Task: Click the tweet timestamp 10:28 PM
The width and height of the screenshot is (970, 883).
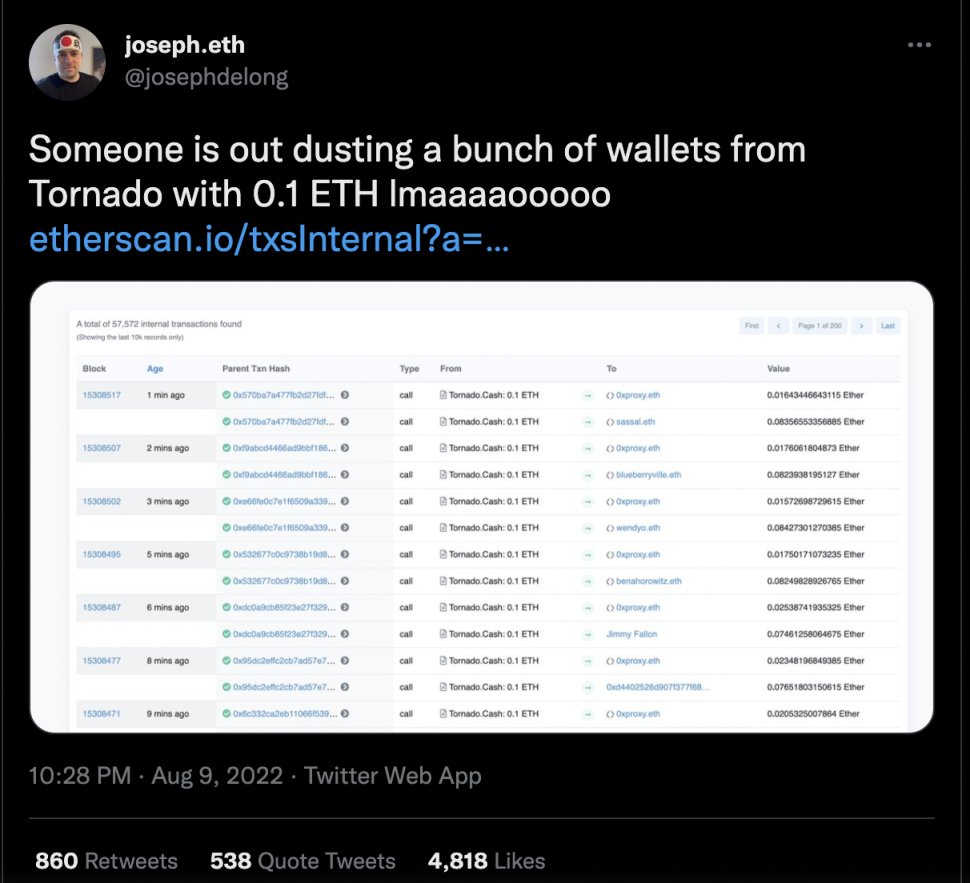Action: tap(77, 775)
